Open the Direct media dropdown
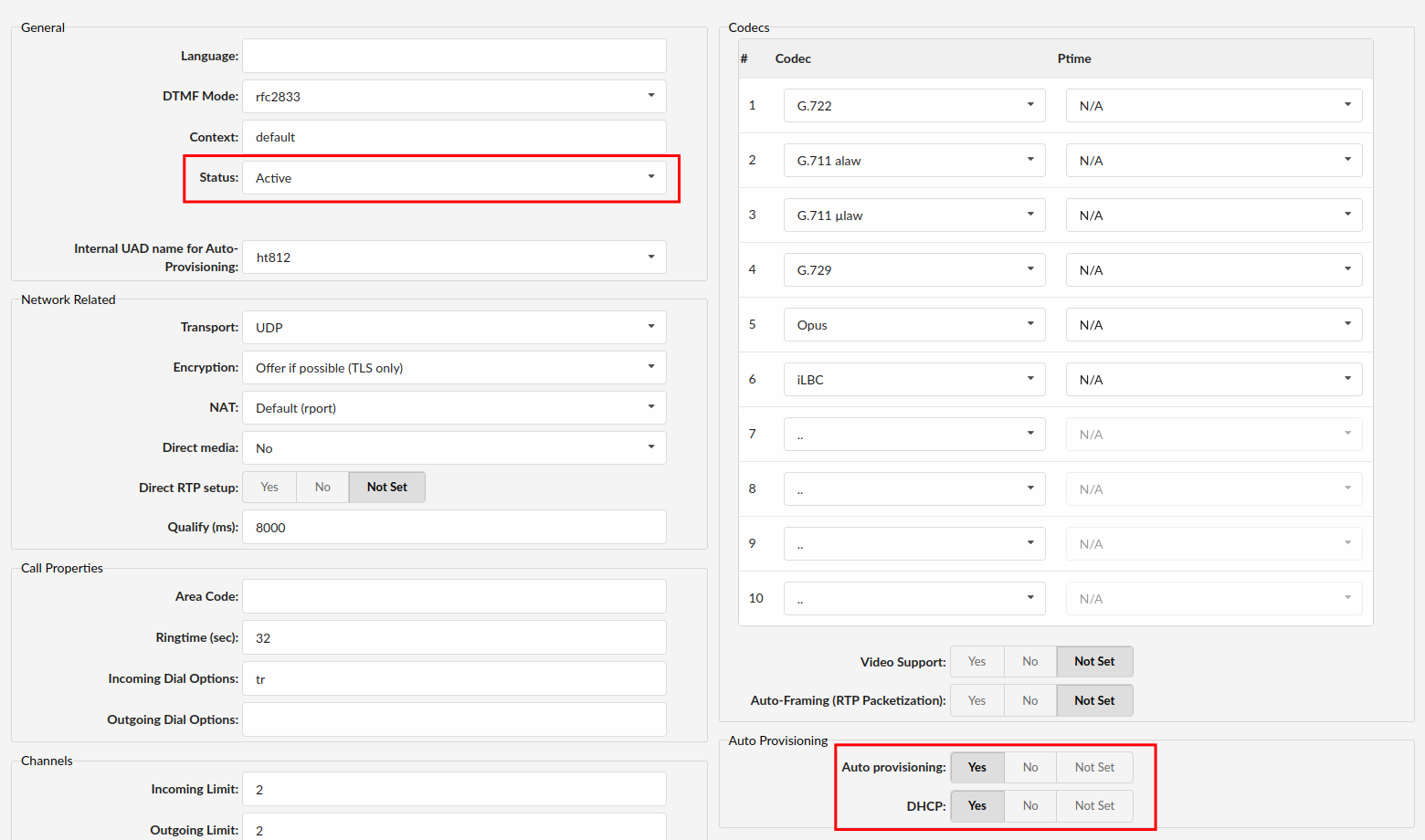This screenshot has width=1425, height=840. (x=454, y=447)
